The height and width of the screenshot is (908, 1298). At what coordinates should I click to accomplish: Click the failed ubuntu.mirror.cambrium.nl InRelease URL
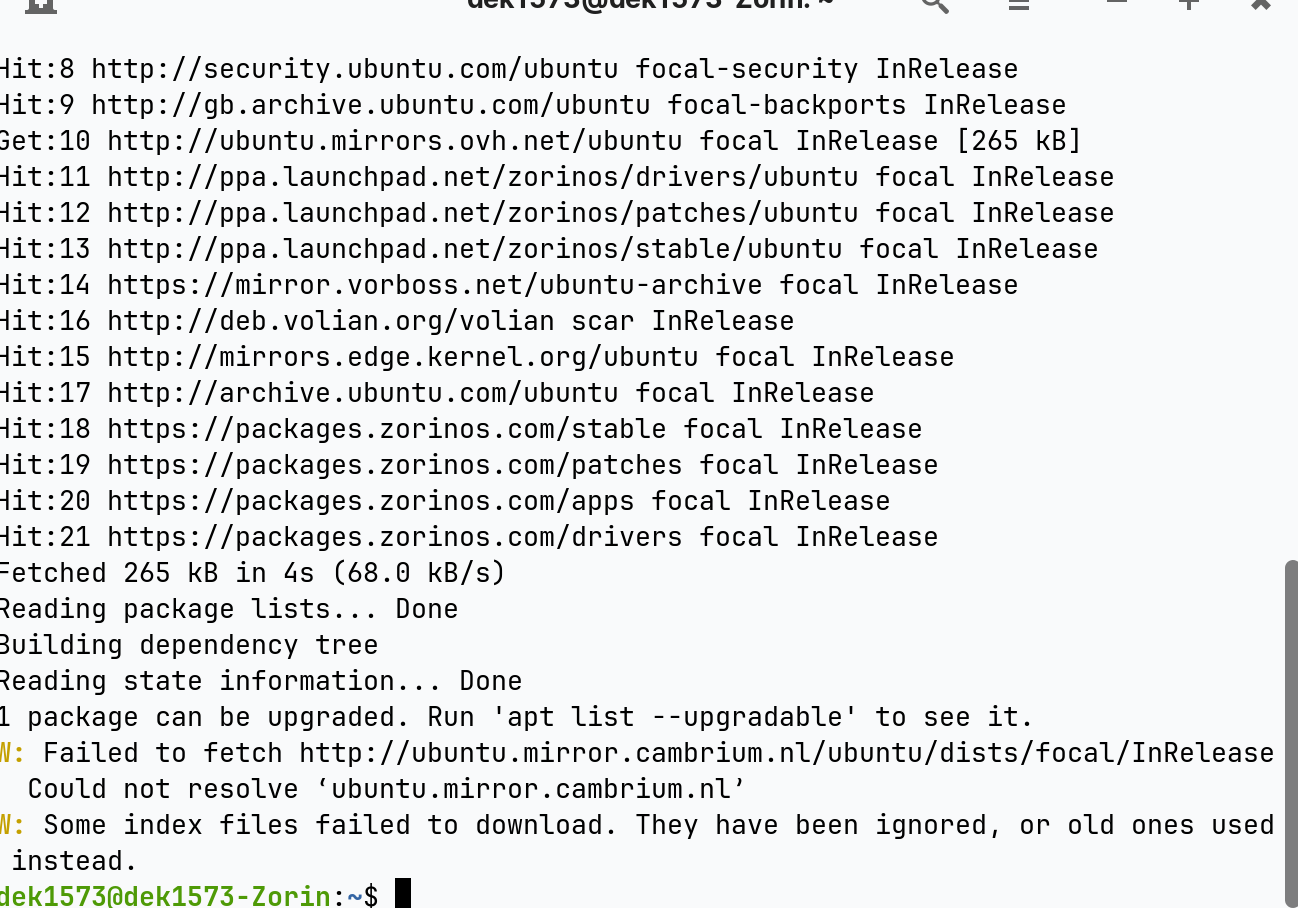pos(787,753)
